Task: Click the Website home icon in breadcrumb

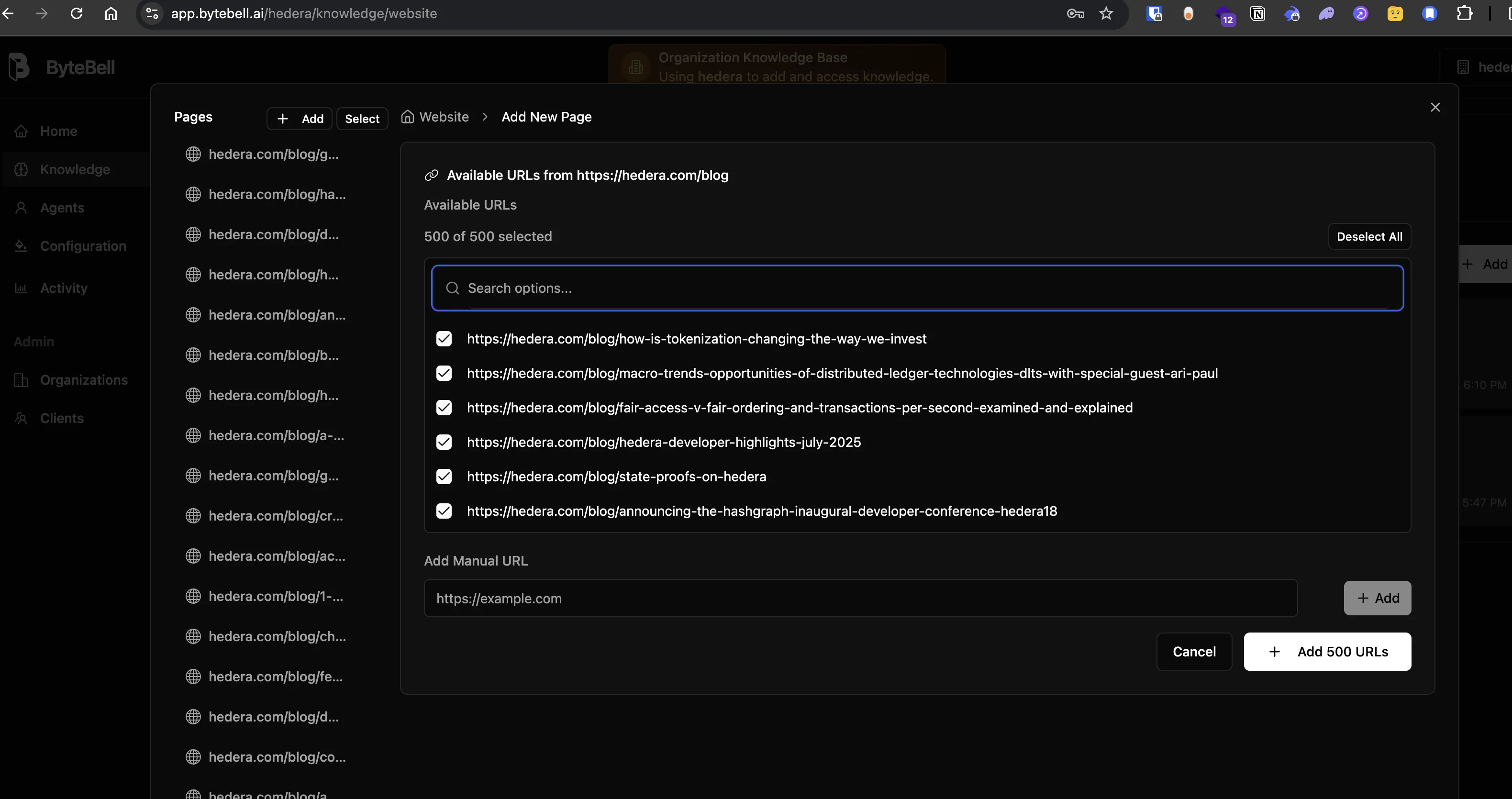Action: click(x=407, y=116)
